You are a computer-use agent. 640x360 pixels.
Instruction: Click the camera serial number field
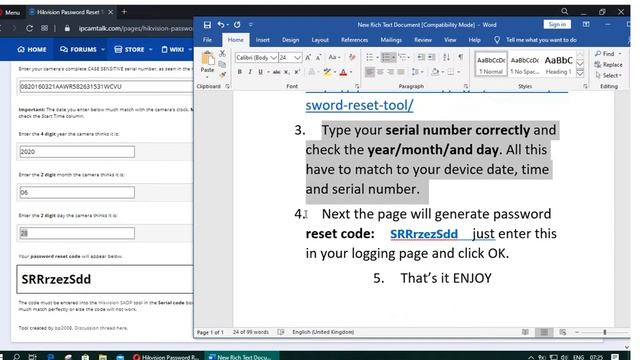coord(106,87)
